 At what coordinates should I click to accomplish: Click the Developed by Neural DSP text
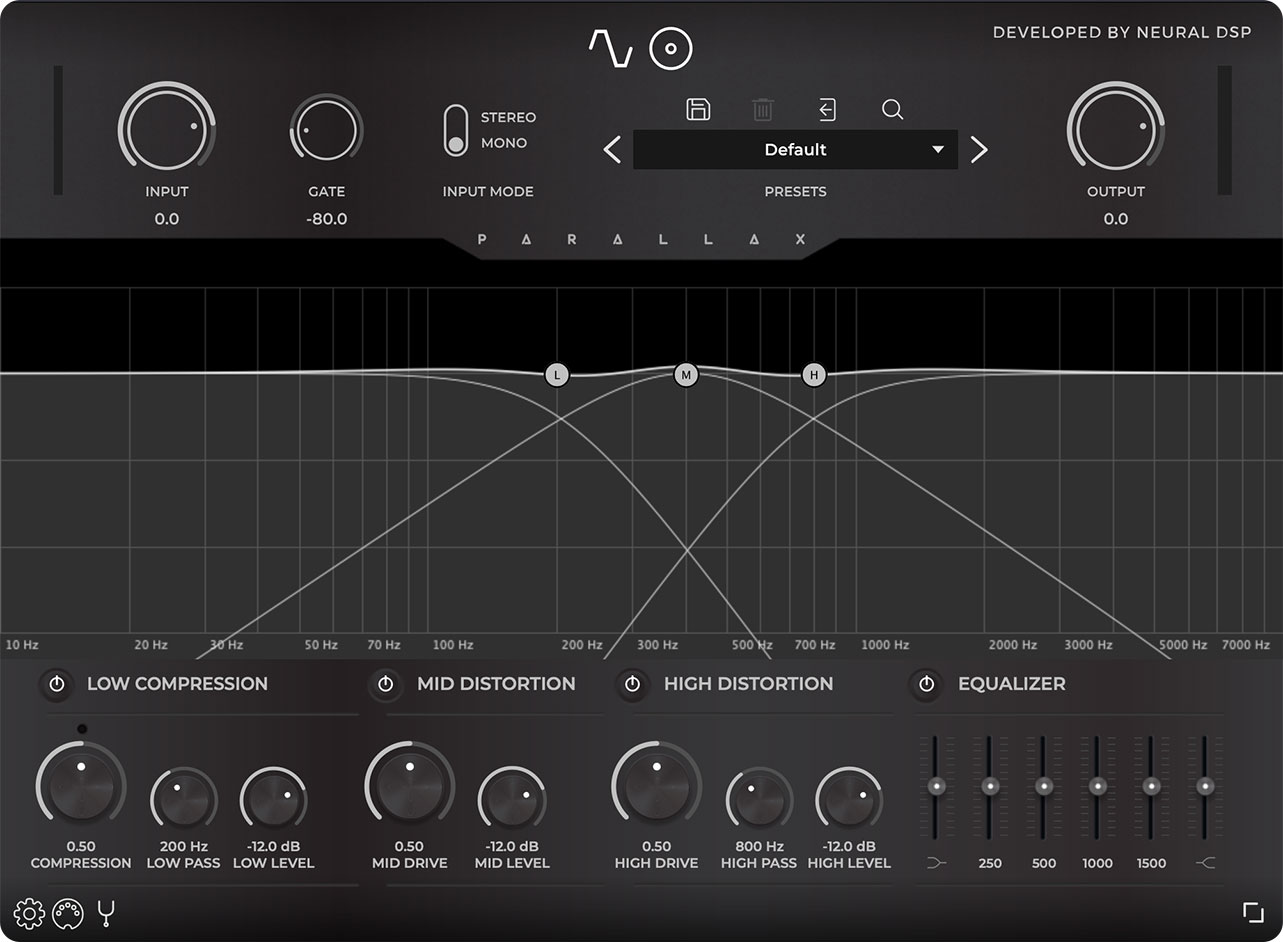(1122, 33)
